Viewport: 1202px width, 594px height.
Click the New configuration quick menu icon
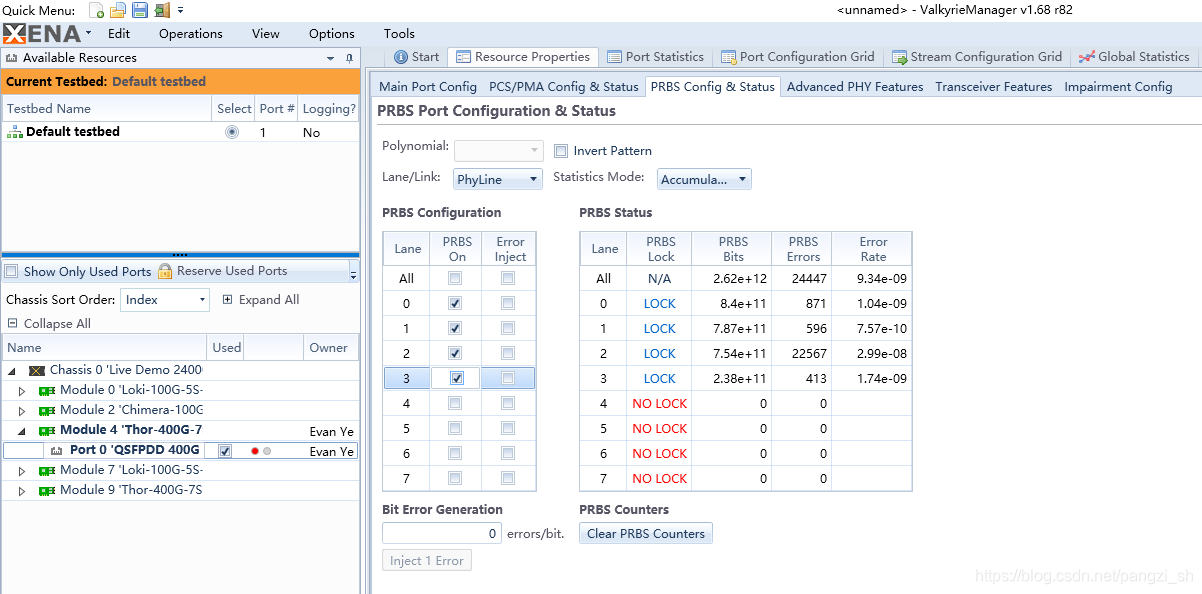click(x=97, y=10)
